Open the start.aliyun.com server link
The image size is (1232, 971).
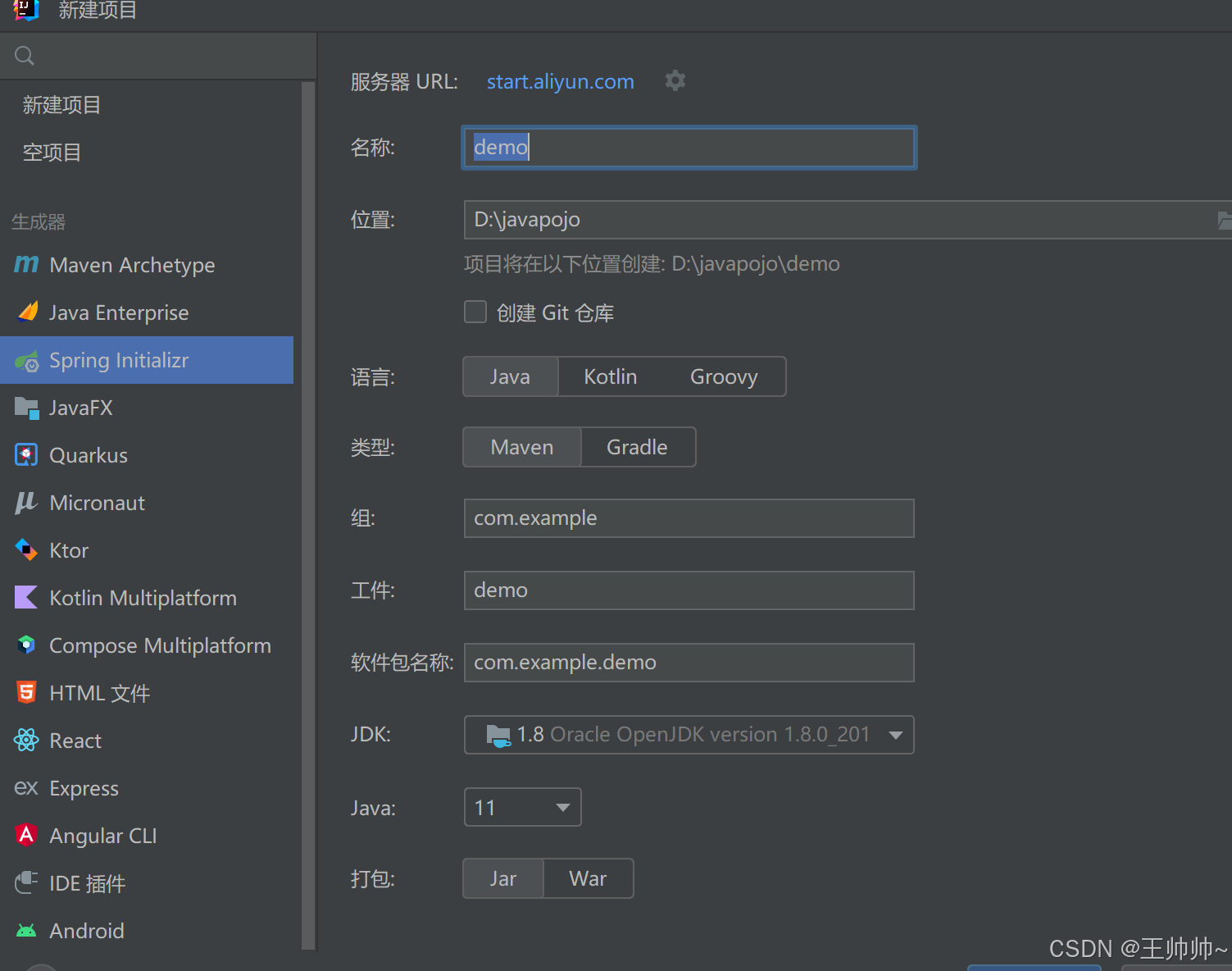(560, 81)
